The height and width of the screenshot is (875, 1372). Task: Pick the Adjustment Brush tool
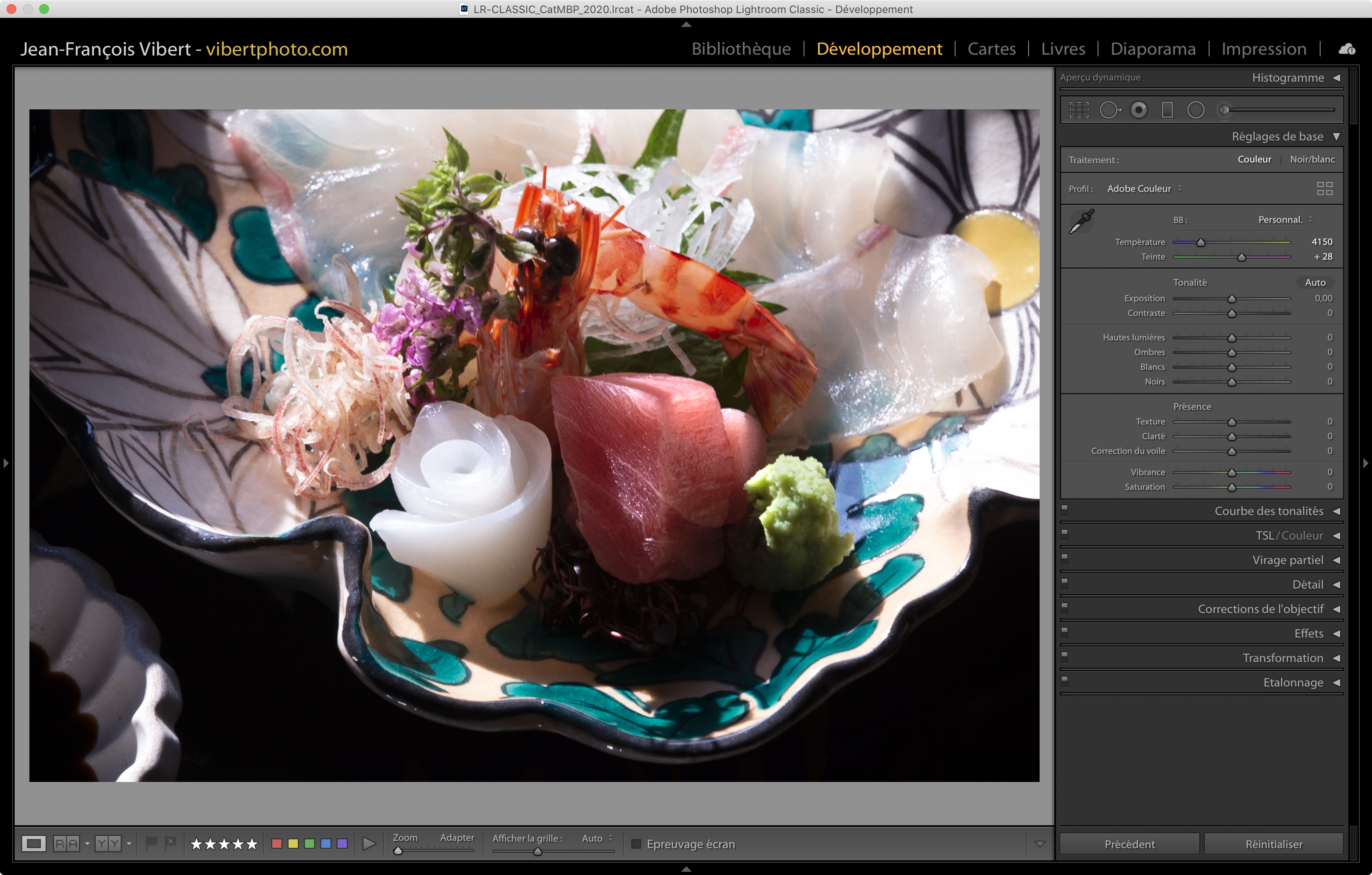pyautogui.click(x=1225, y=110)
